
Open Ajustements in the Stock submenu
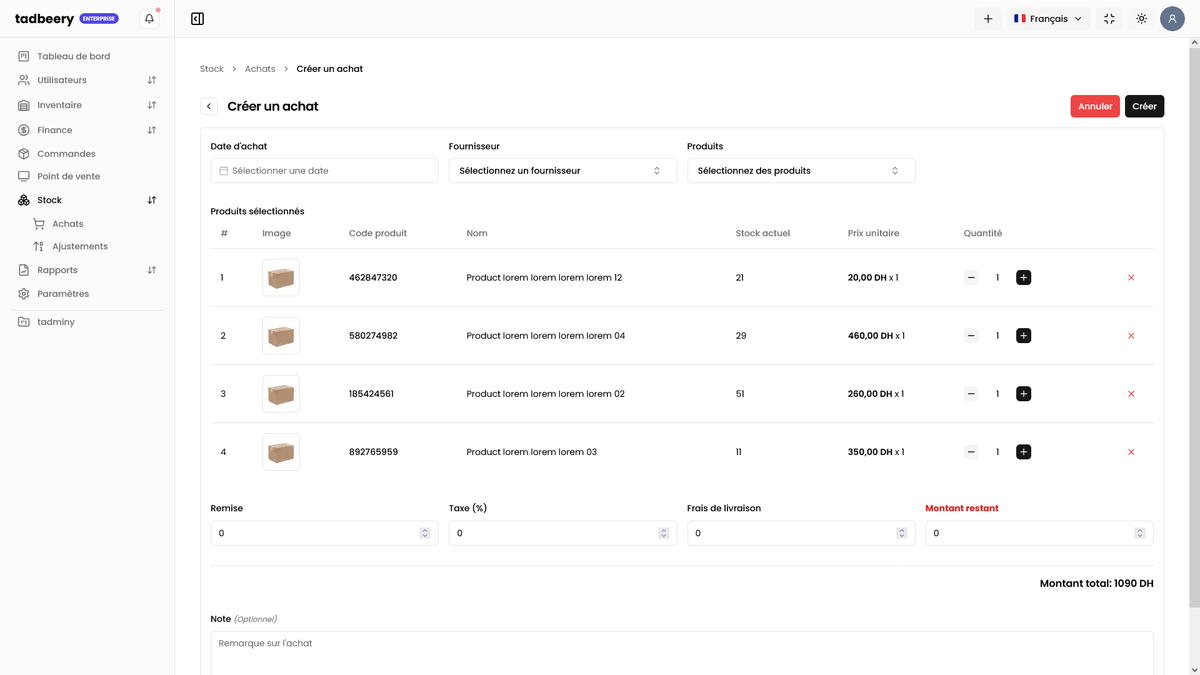point(80,246)
